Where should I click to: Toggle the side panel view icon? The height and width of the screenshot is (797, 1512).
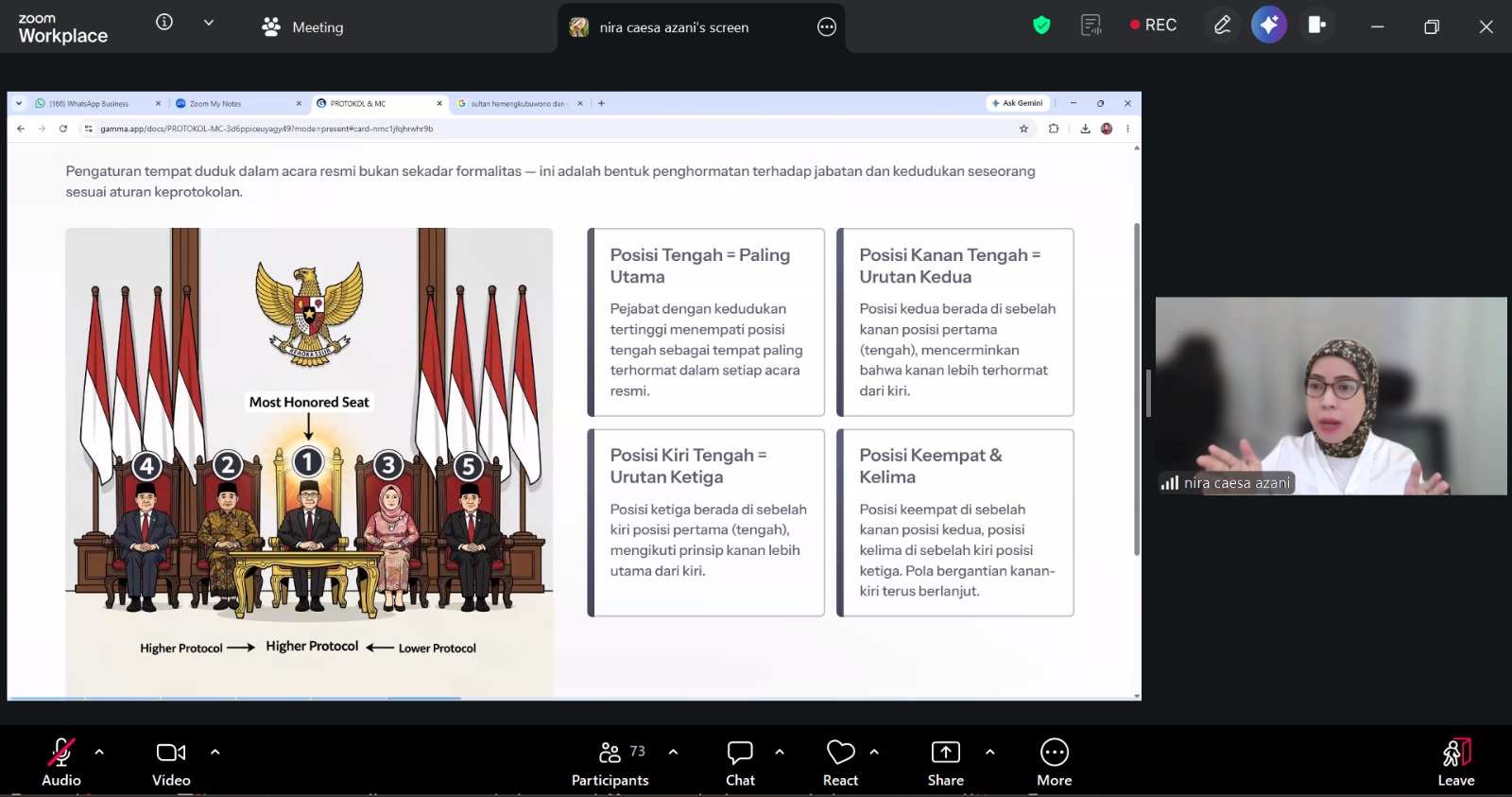tap(1316, 26)
